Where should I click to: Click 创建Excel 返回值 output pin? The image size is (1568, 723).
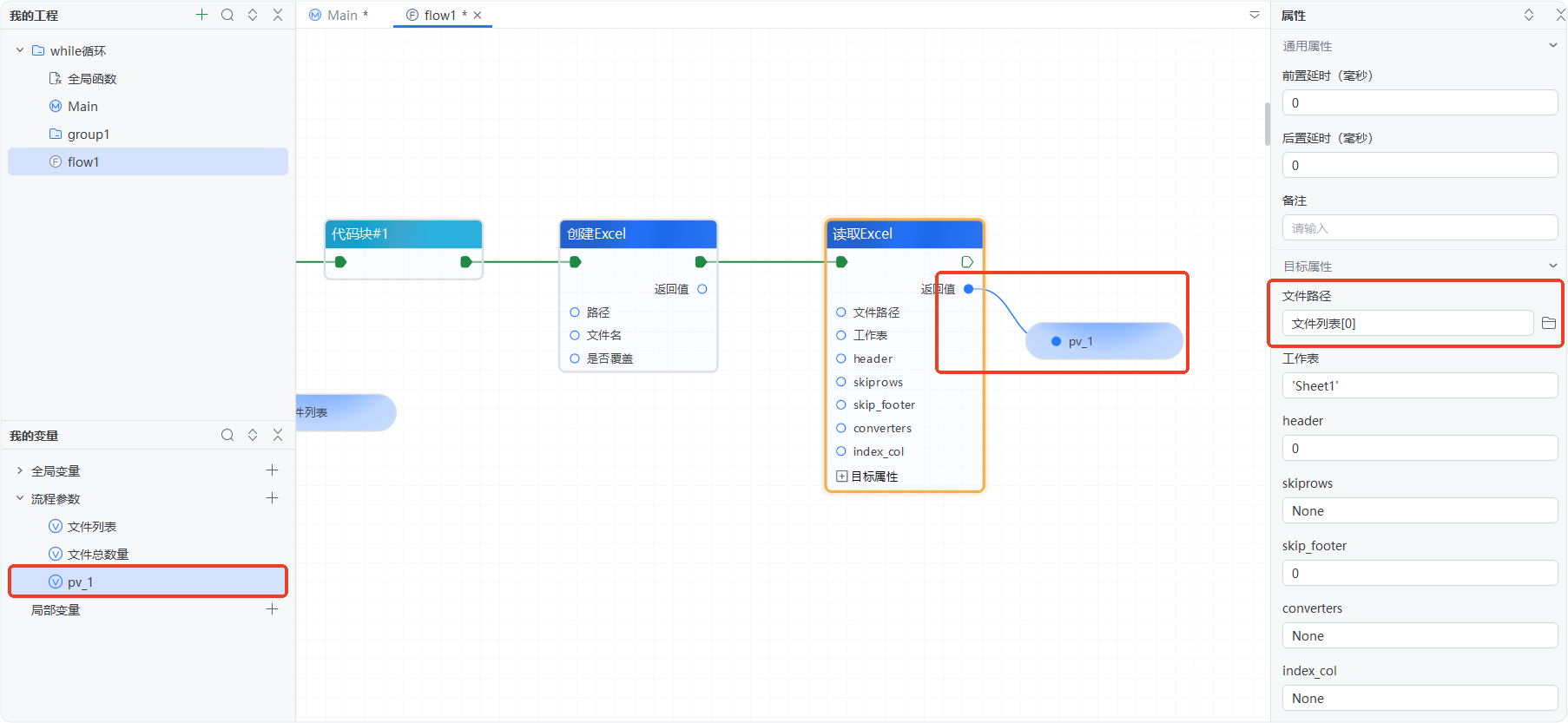pos(702,289)
